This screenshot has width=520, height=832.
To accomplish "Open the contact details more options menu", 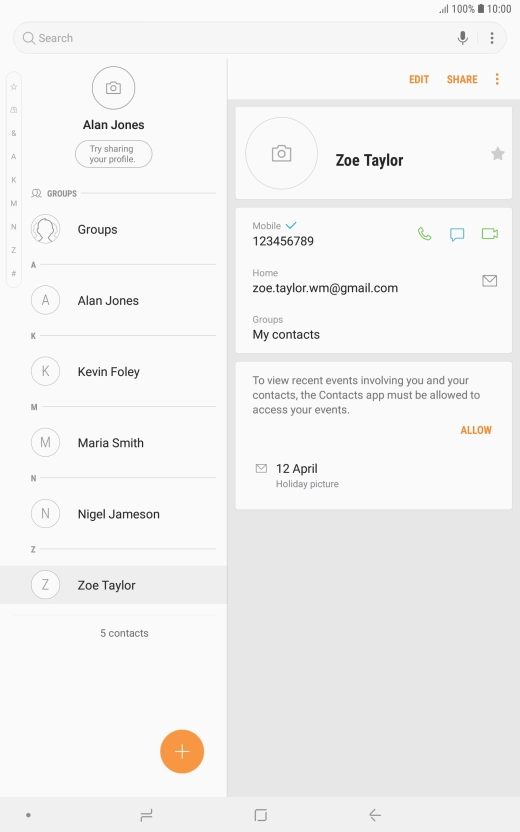I will [497, 79].
